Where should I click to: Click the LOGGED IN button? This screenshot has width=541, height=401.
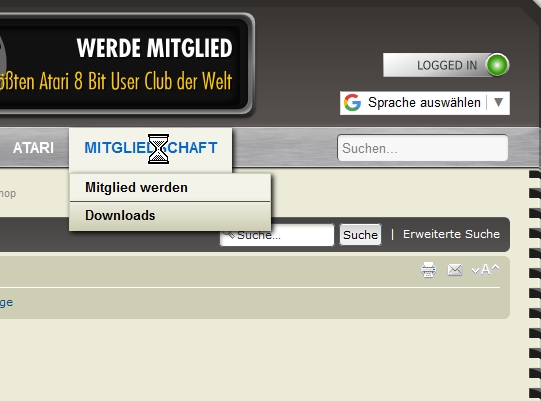446,65
